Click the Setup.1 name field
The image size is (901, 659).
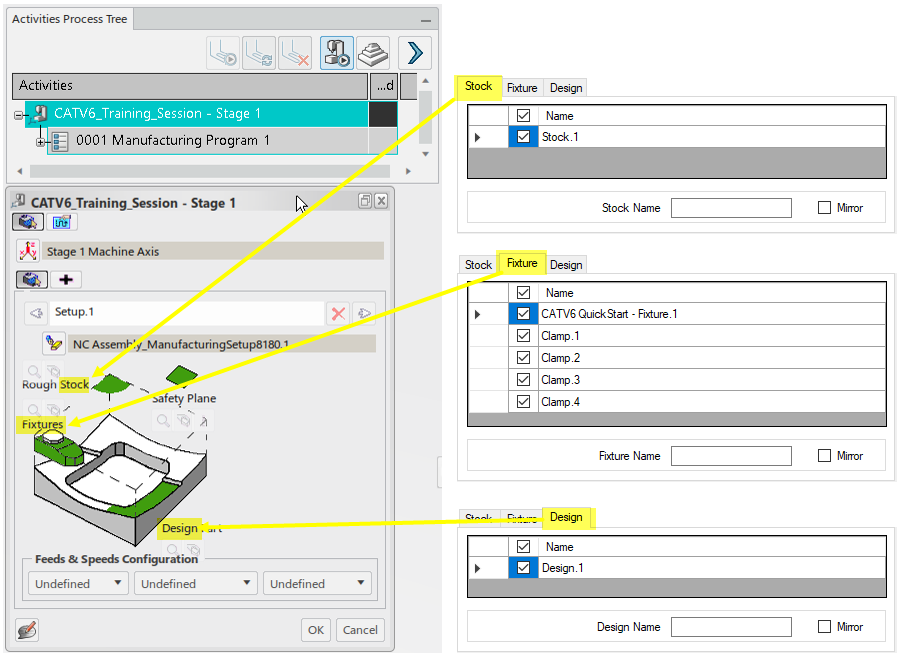click(187, 313)
